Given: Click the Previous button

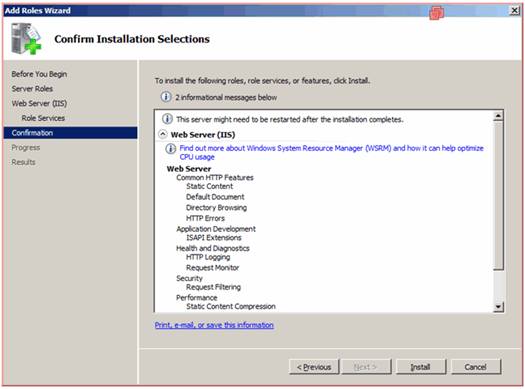Looking at the screenshot, I should point(314,367).
